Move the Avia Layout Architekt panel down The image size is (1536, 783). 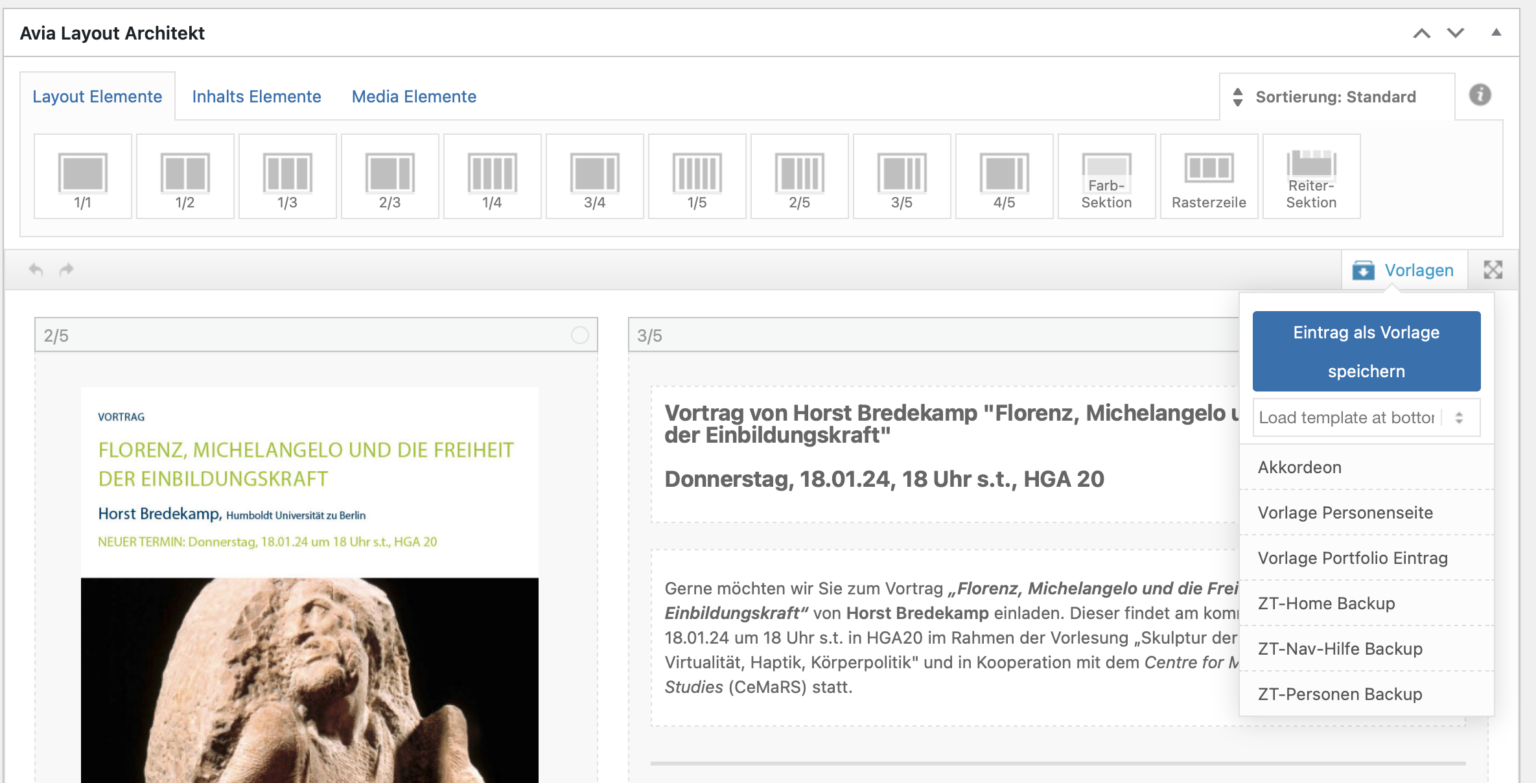coord(1455,33)
